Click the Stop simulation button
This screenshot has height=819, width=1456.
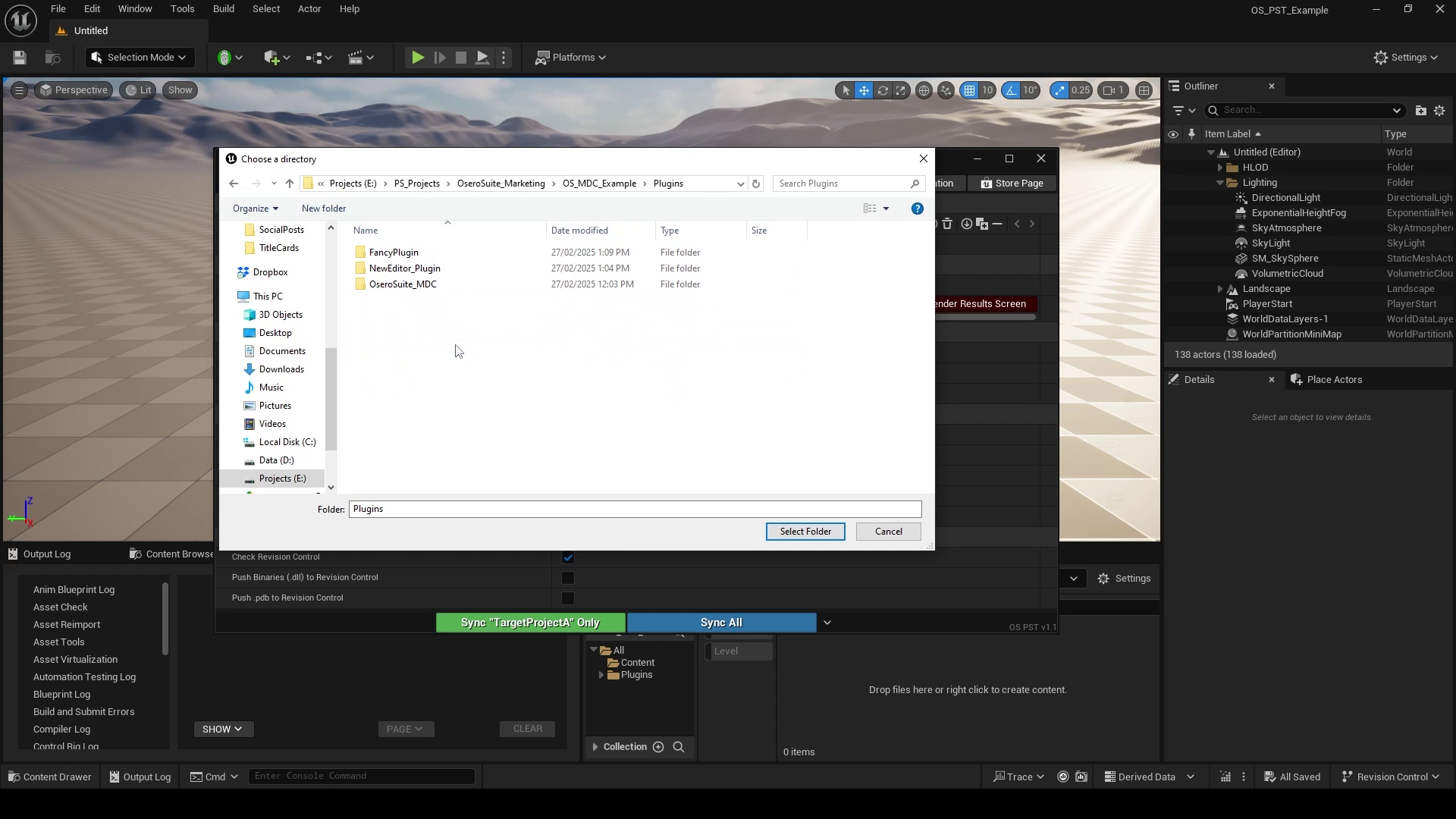[x=460, y=58]
